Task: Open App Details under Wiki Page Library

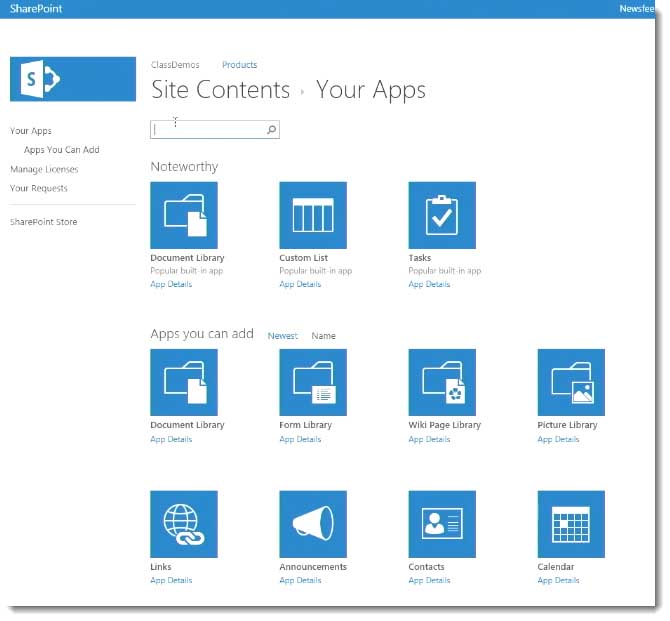Action: (x=429, y=439)
